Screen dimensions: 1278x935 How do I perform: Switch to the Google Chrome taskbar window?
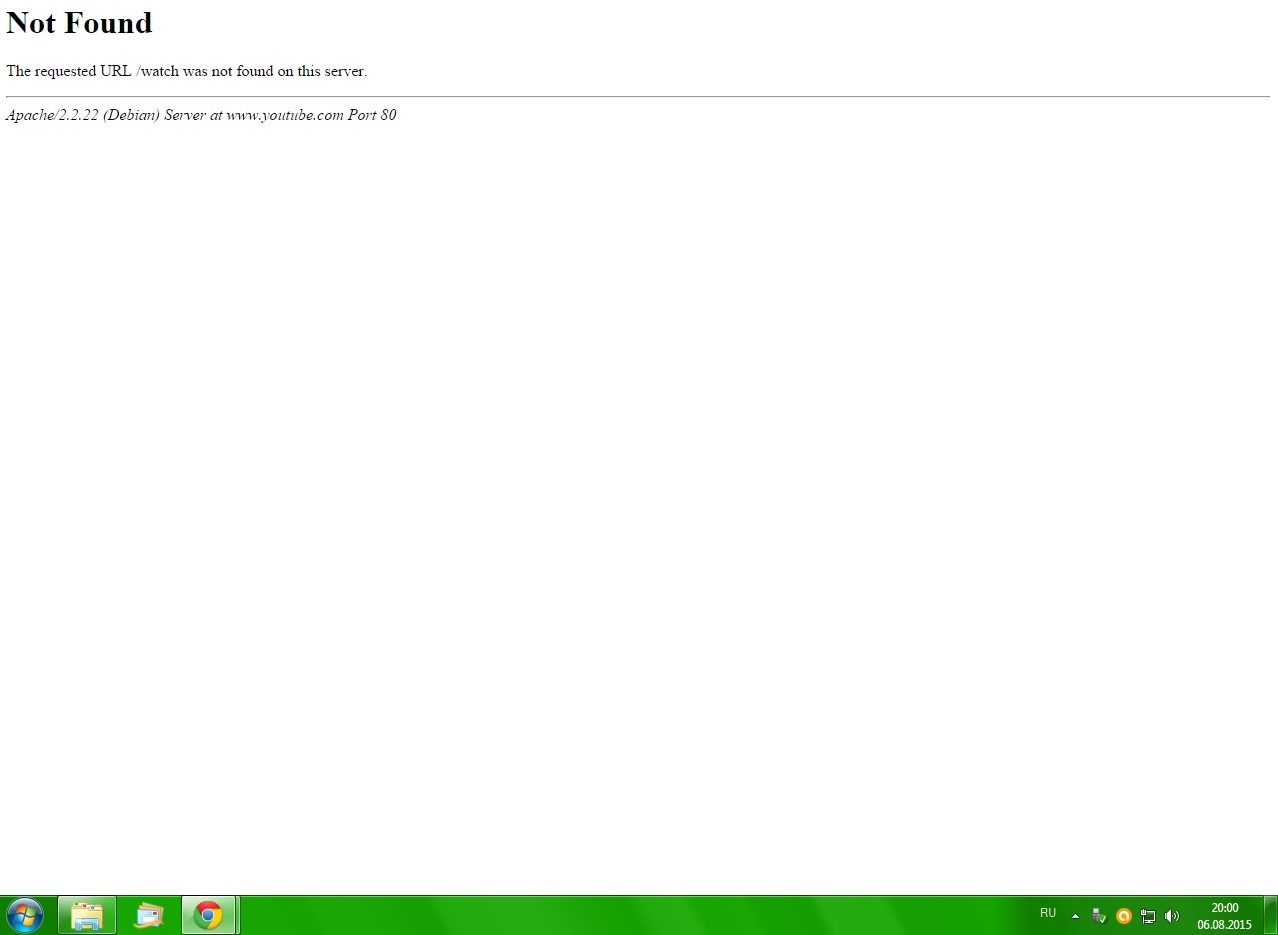pyautogui.click(x=208, y=915)
